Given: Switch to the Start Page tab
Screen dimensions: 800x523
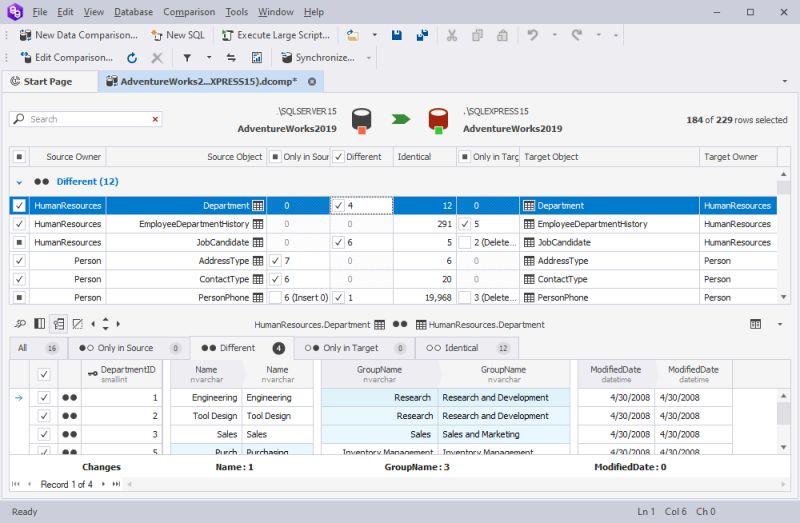Looking at the screenshot, I should (49, 82).
